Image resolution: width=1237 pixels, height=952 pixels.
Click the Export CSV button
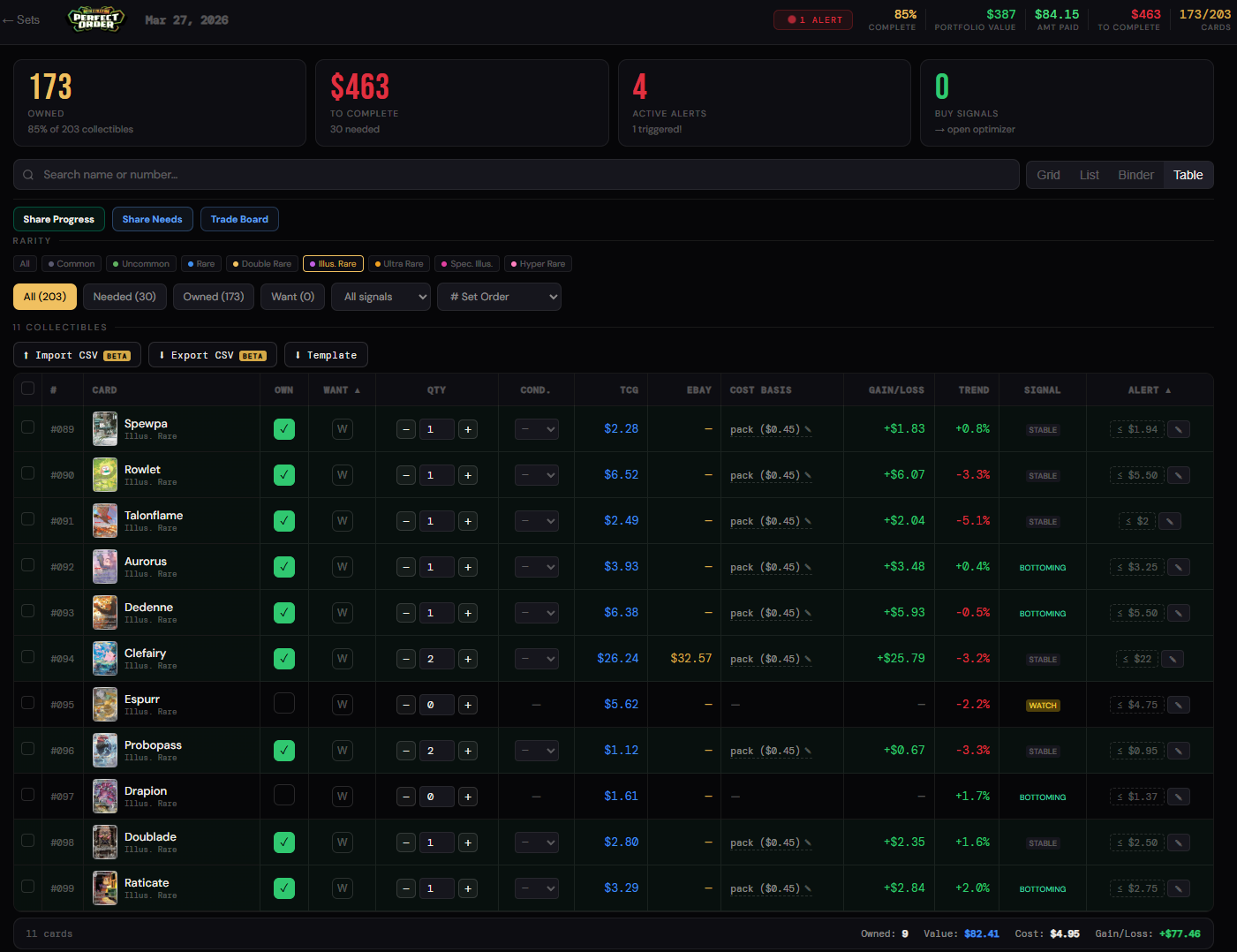[213, 355]
